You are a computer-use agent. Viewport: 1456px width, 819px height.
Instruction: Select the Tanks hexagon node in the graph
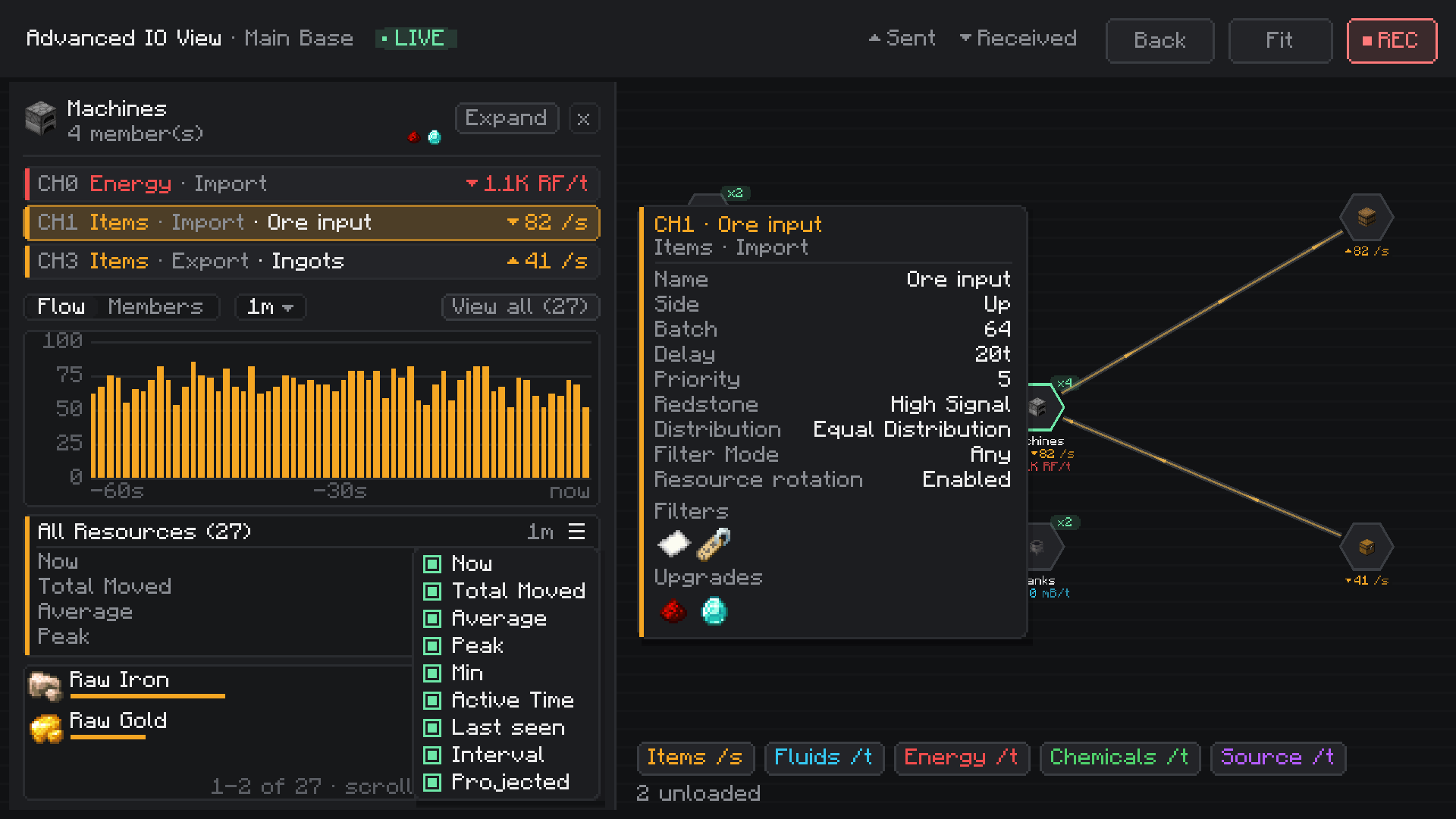[1044, 547]
